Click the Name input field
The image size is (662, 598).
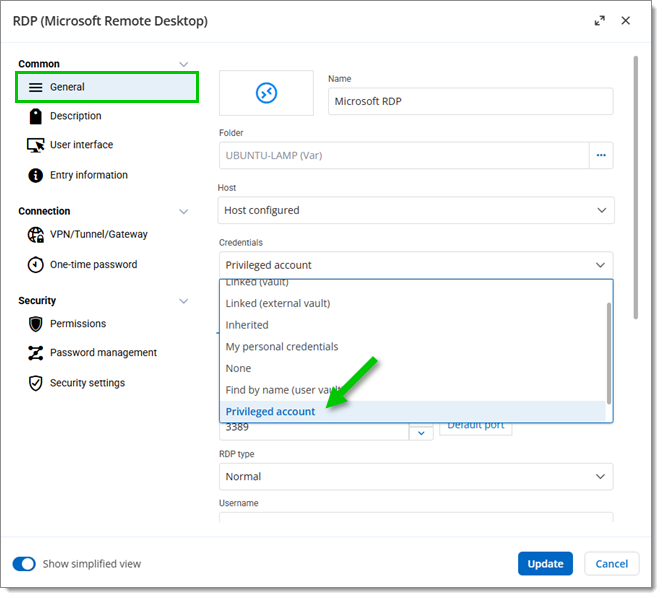470,101
